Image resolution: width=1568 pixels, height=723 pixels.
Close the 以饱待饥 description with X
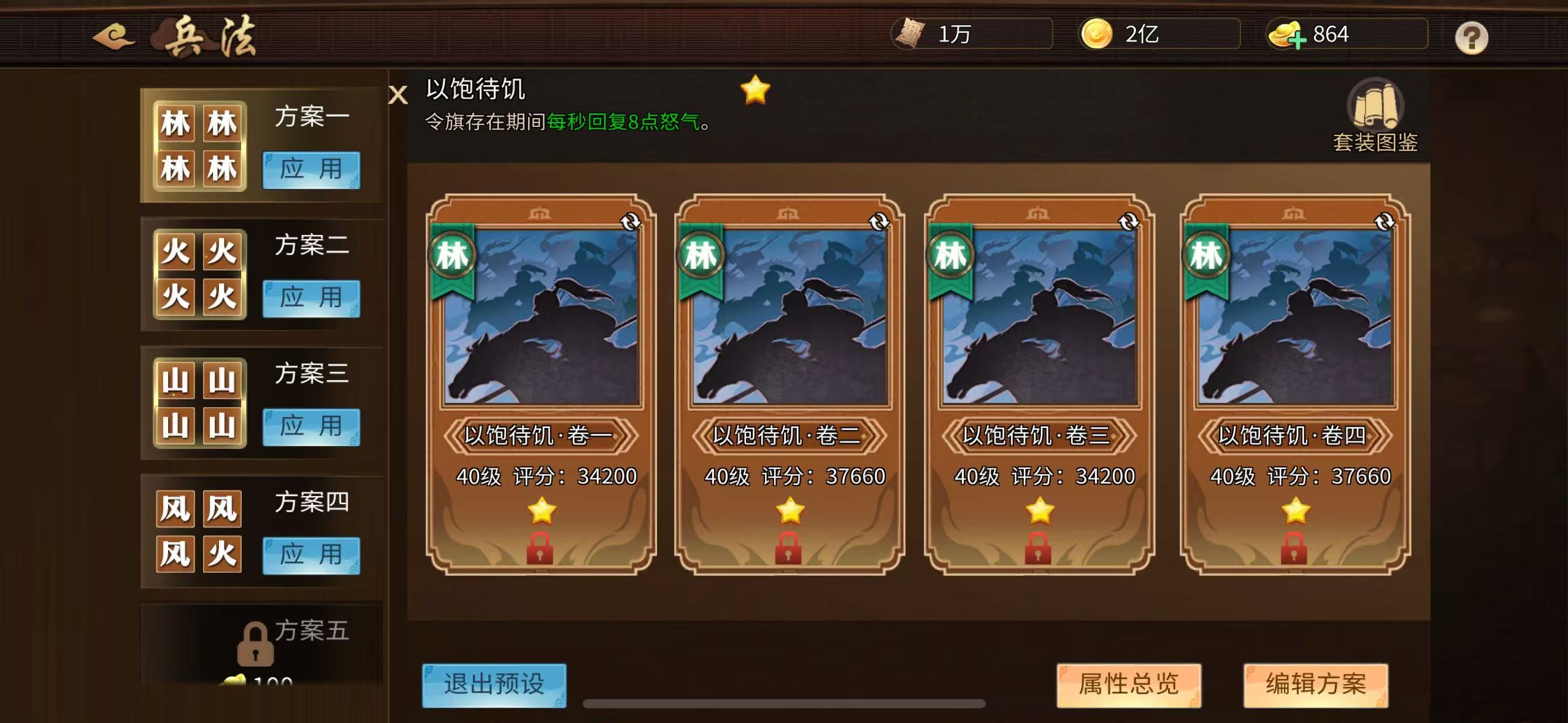click(x=398, y=94)
